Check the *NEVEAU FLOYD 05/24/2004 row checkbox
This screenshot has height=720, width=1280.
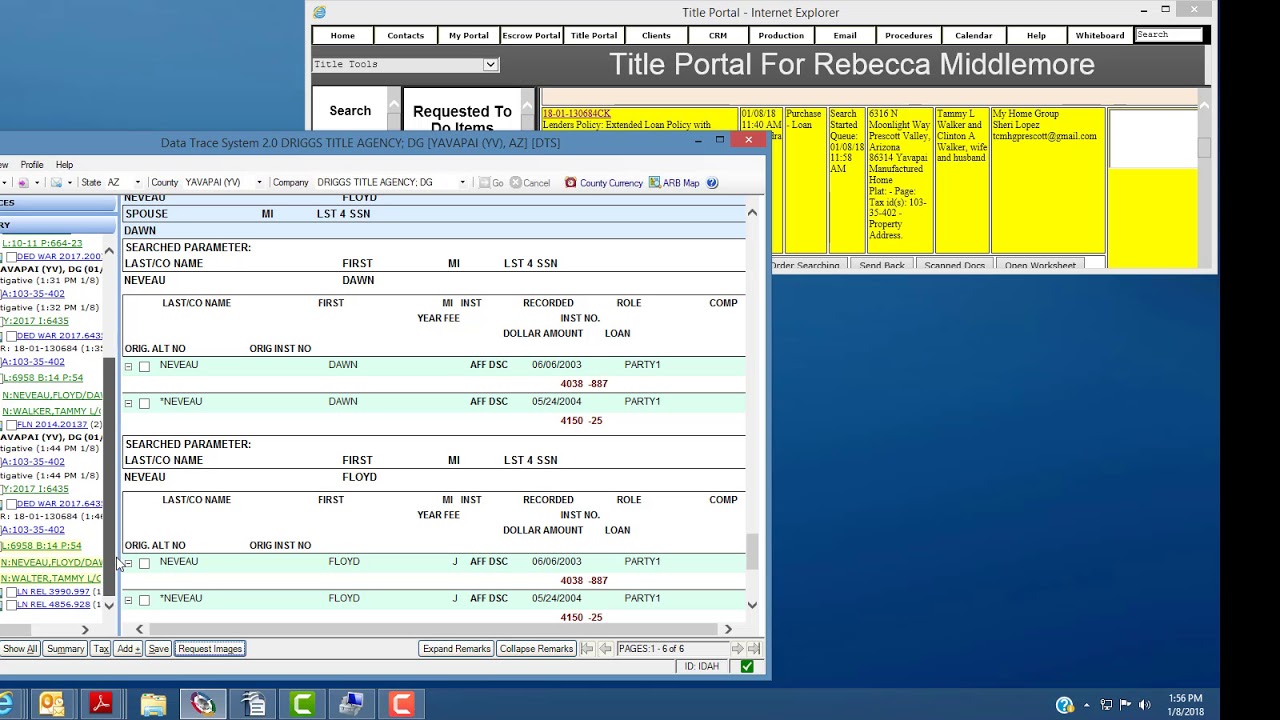click(x=144, y=600)
